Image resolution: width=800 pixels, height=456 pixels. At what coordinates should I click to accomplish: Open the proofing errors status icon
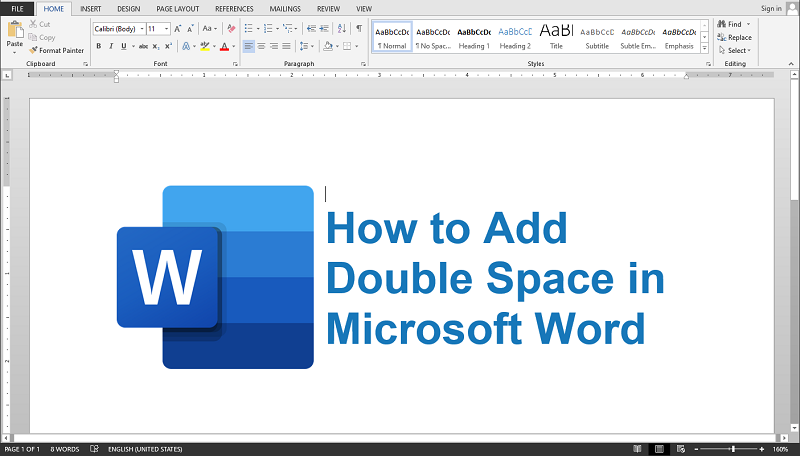[x=94, y=449]
